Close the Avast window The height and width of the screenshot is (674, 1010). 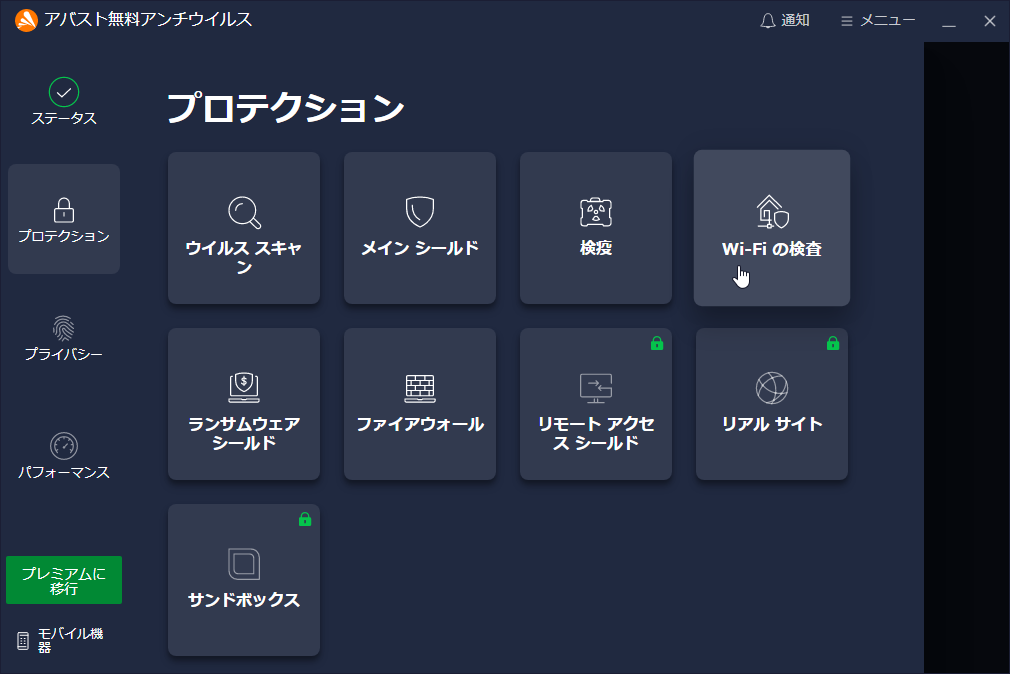click(990, 21)
